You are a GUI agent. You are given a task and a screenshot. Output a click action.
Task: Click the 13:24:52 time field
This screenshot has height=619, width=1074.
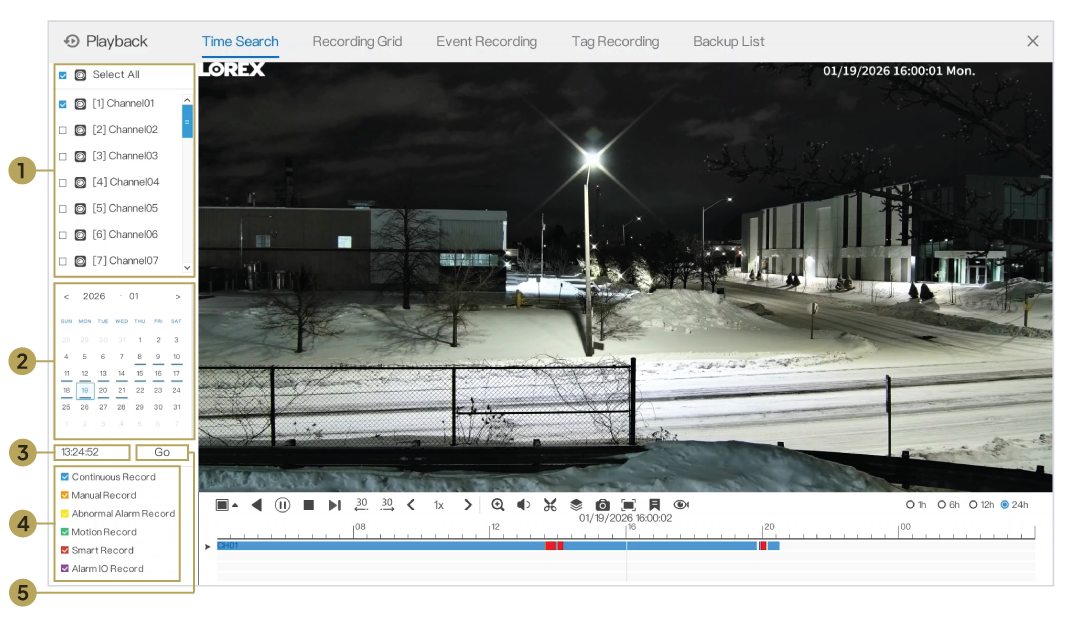pyautogui.click(x=92, y=453)
